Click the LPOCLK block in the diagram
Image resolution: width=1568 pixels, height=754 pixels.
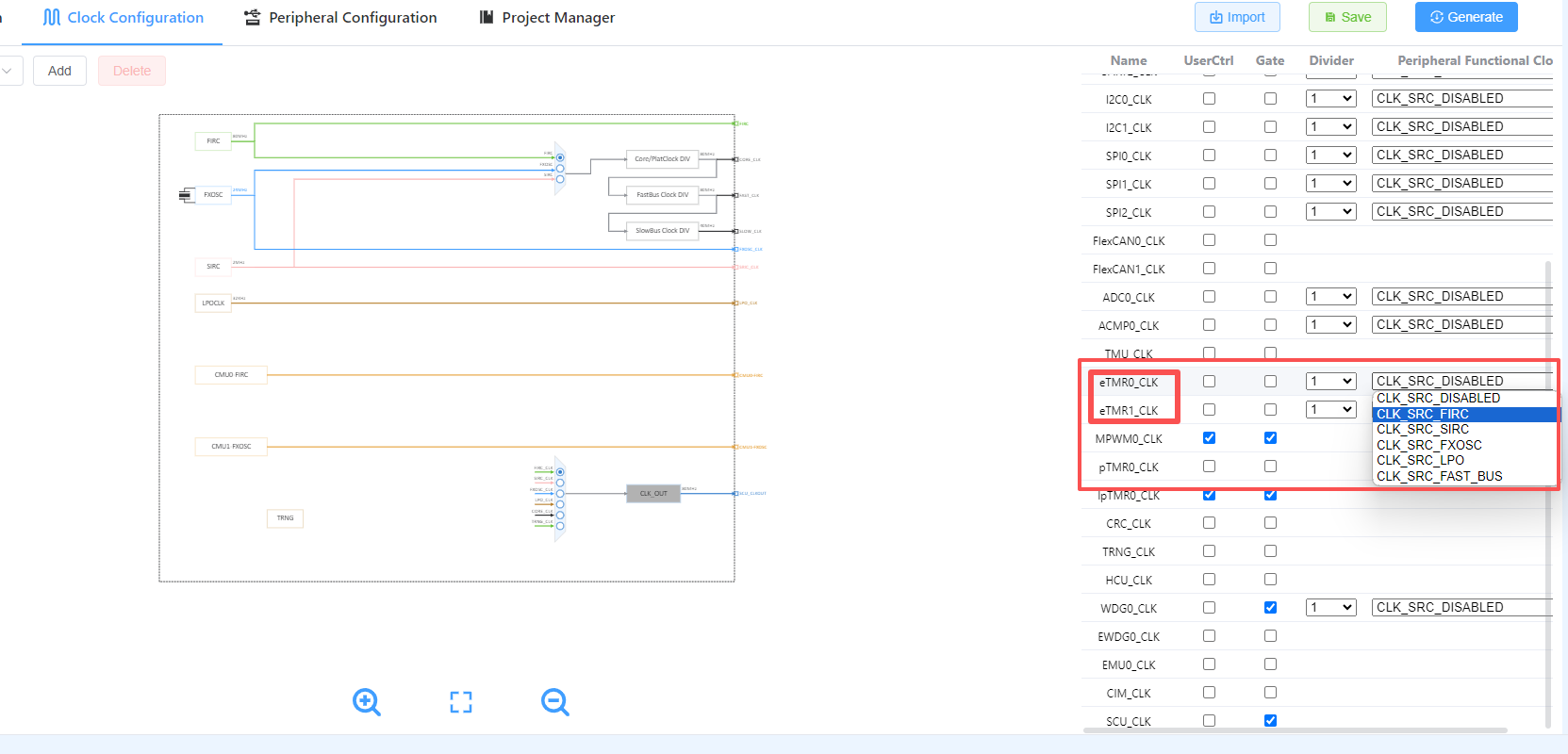pos(213,303)
